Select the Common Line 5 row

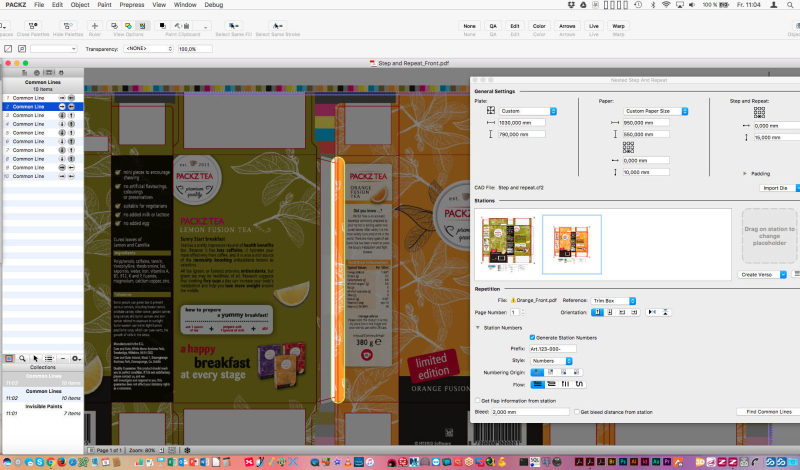point(43,133)
